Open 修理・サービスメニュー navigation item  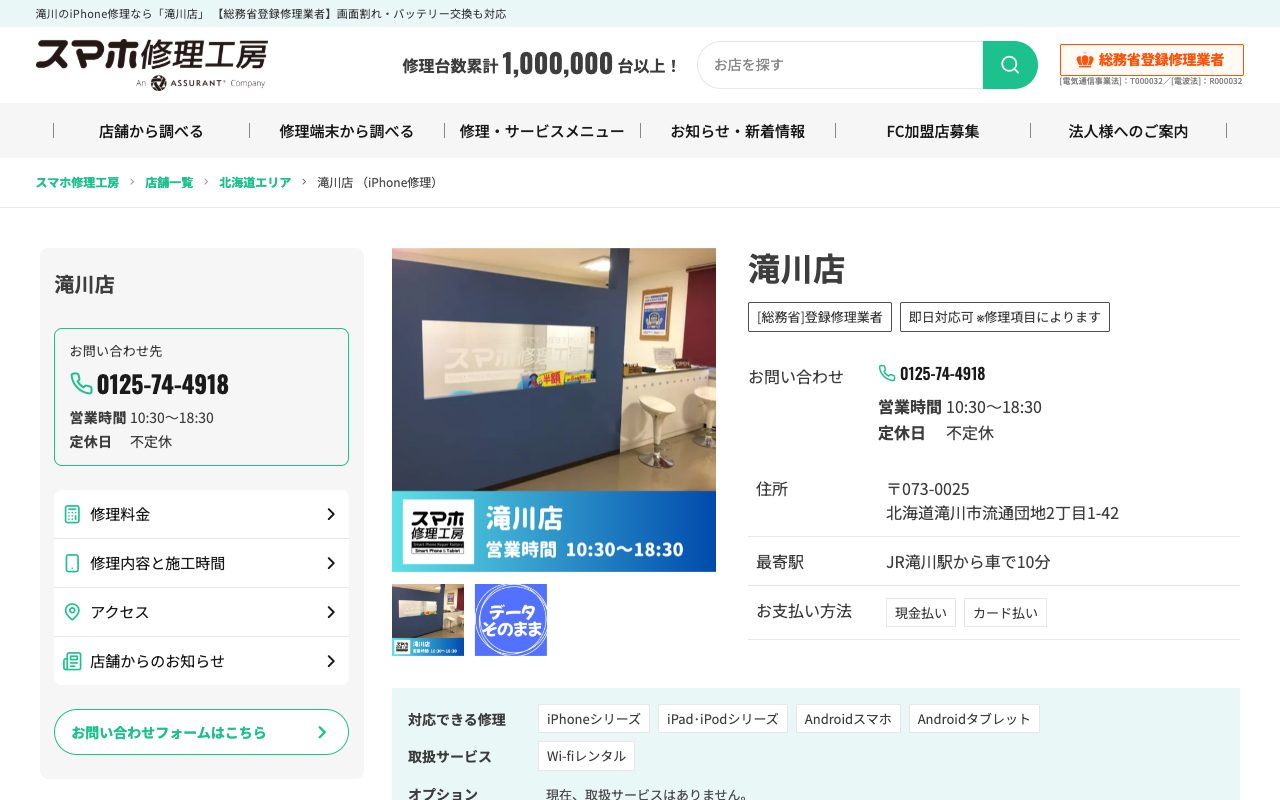pyautogui.click(x=542, y=131)
